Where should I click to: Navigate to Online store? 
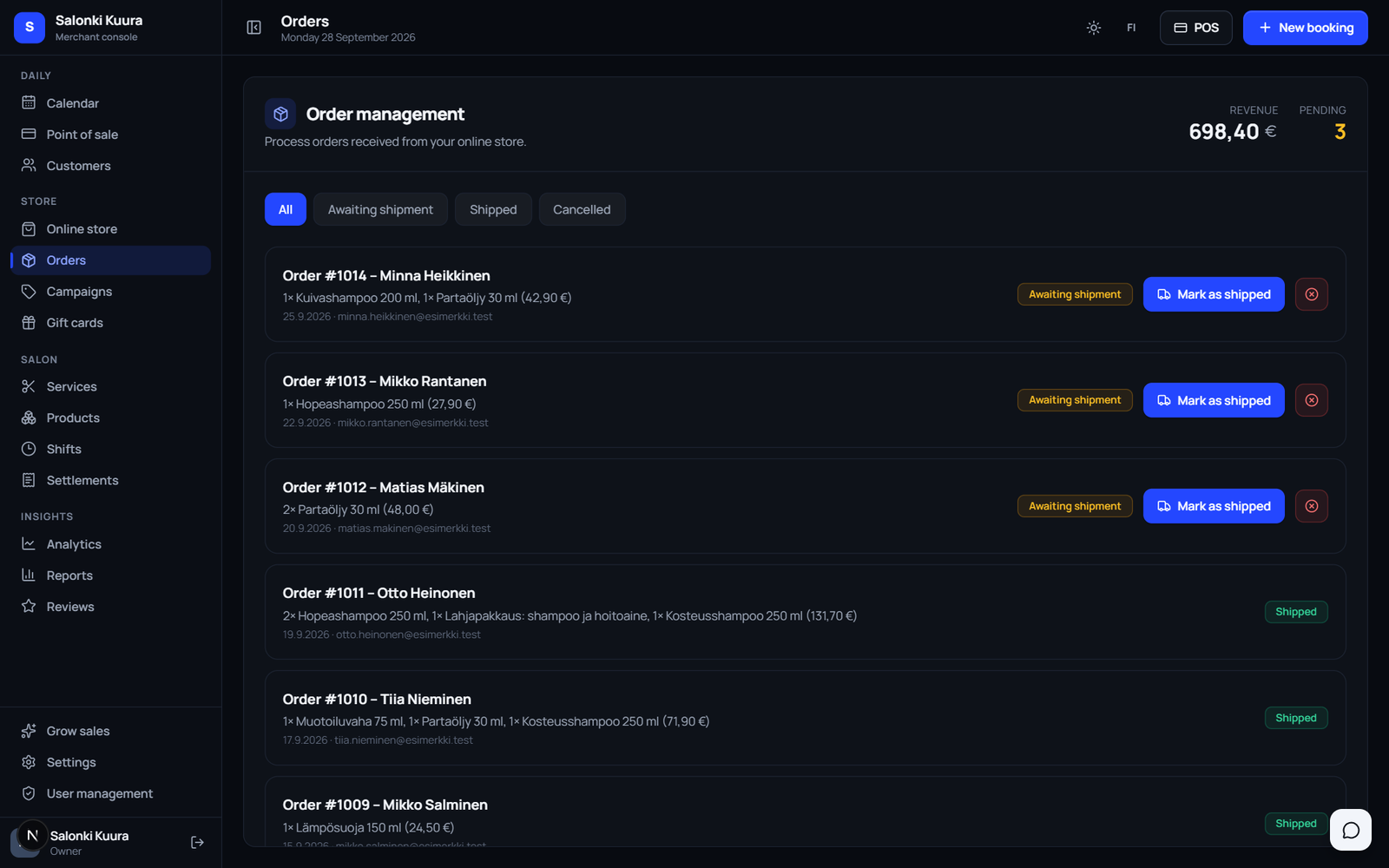tap(110, 229)
